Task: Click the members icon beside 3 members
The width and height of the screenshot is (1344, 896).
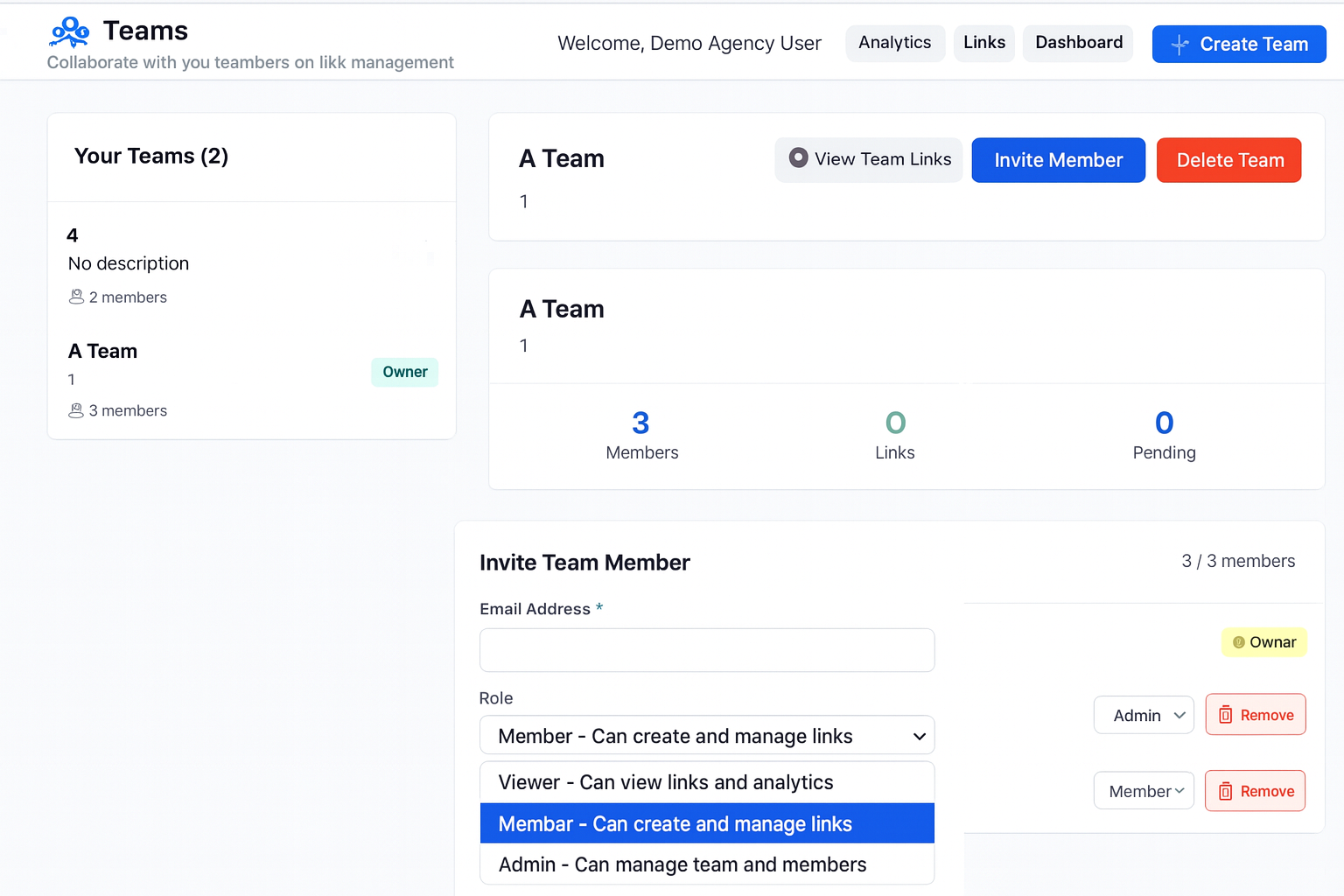Action: click(76, 410)
